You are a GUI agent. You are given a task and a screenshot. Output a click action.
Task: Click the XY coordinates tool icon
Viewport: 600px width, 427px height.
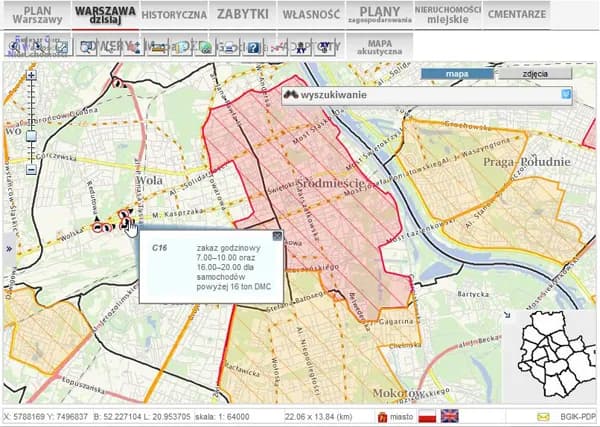click(x=299, y=46)
